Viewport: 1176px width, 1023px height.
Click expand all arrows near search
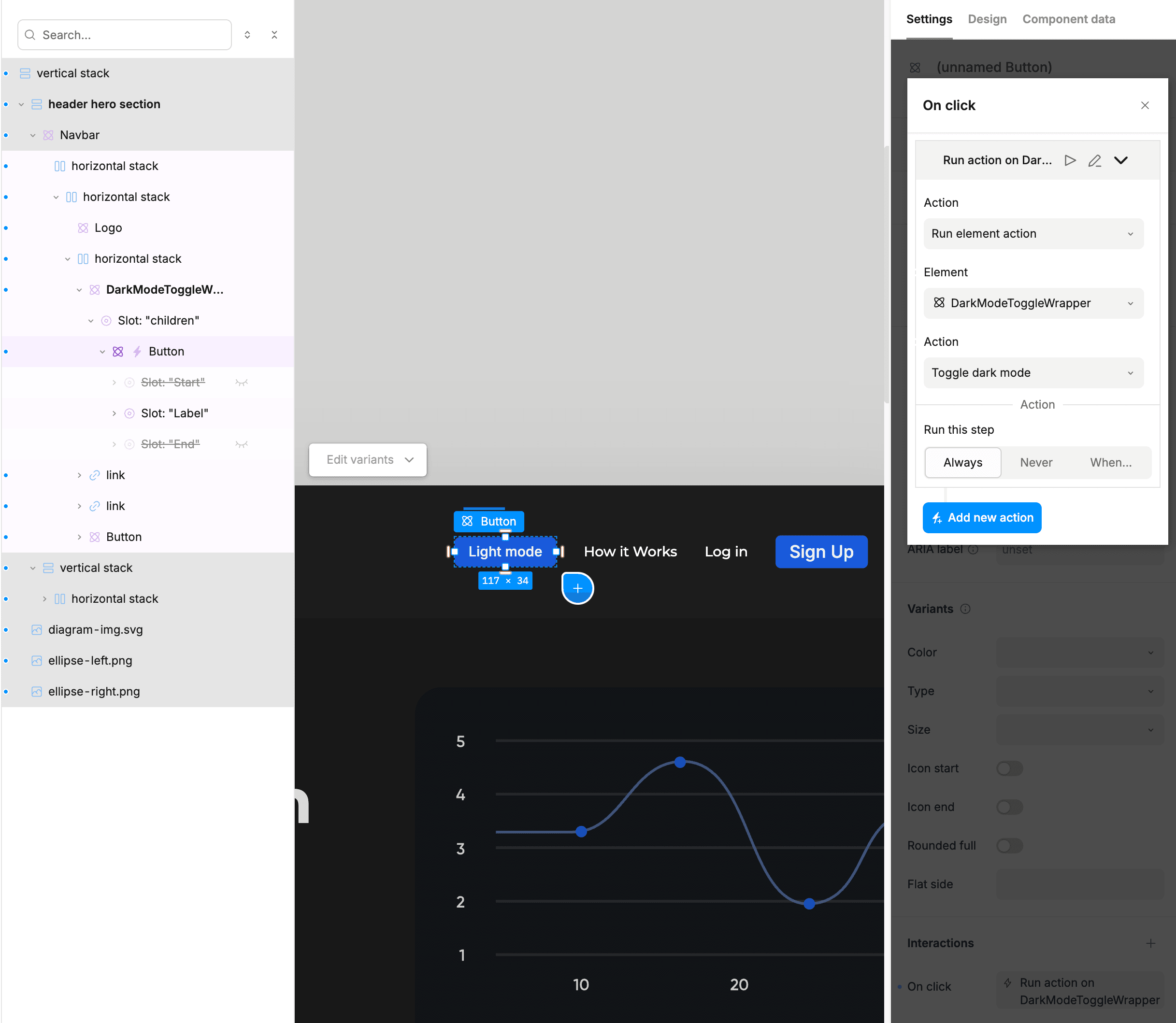pos(247,35)
